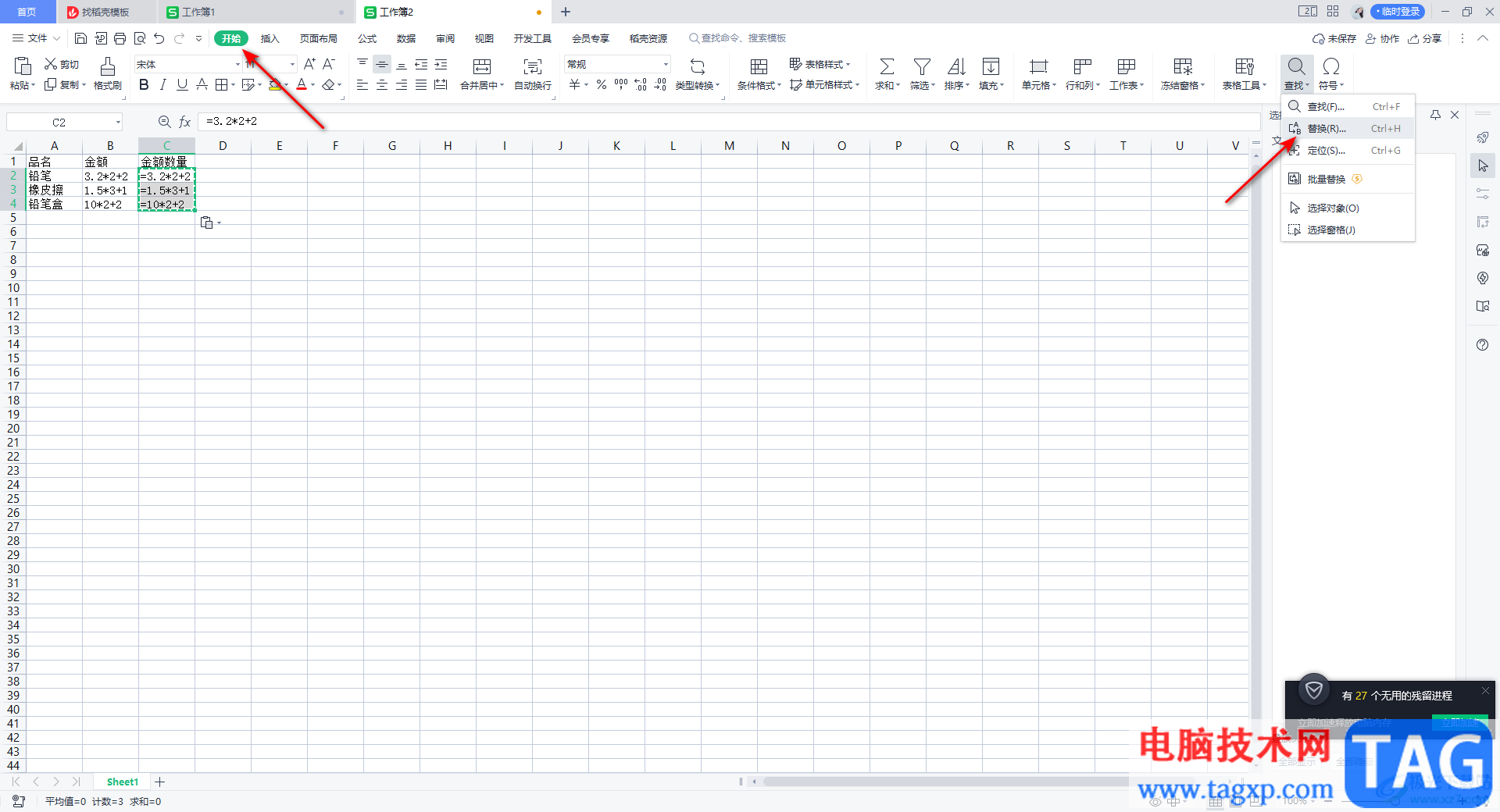Image resolution: width=1500 pixels, height=812 pixels.
Task: Toggle align text right icon
Action: [402, 85]
